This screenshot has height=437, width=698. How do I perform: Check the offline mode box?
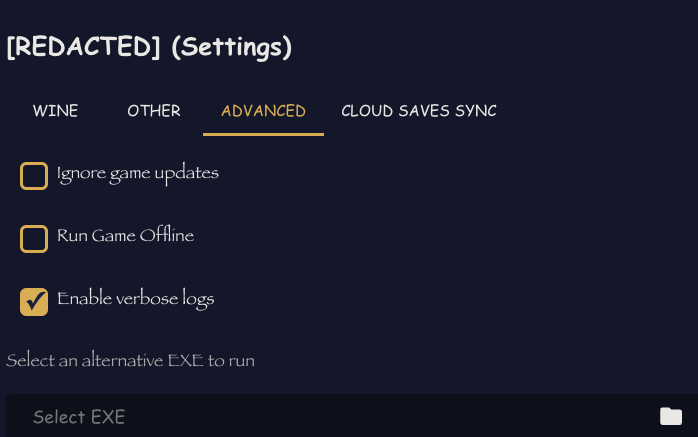coord(34,239)
